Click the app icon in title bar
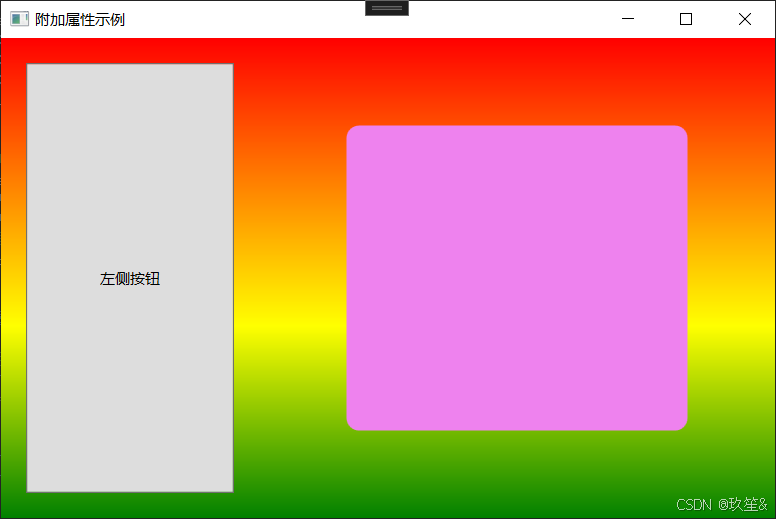Image resolution: width=776 pixels, height=519 pixels. (x=19, y=19)
